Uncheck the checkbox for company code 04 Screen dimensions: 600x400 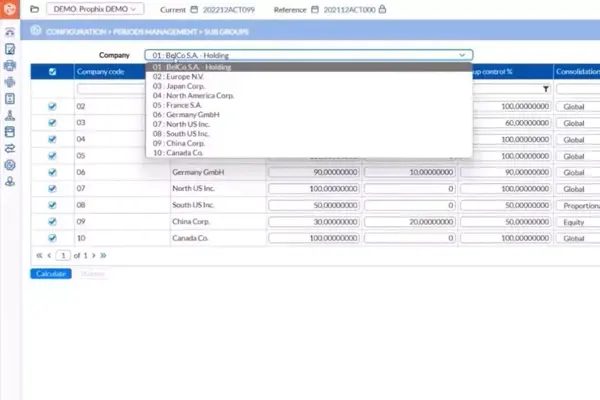click(52, 139)
